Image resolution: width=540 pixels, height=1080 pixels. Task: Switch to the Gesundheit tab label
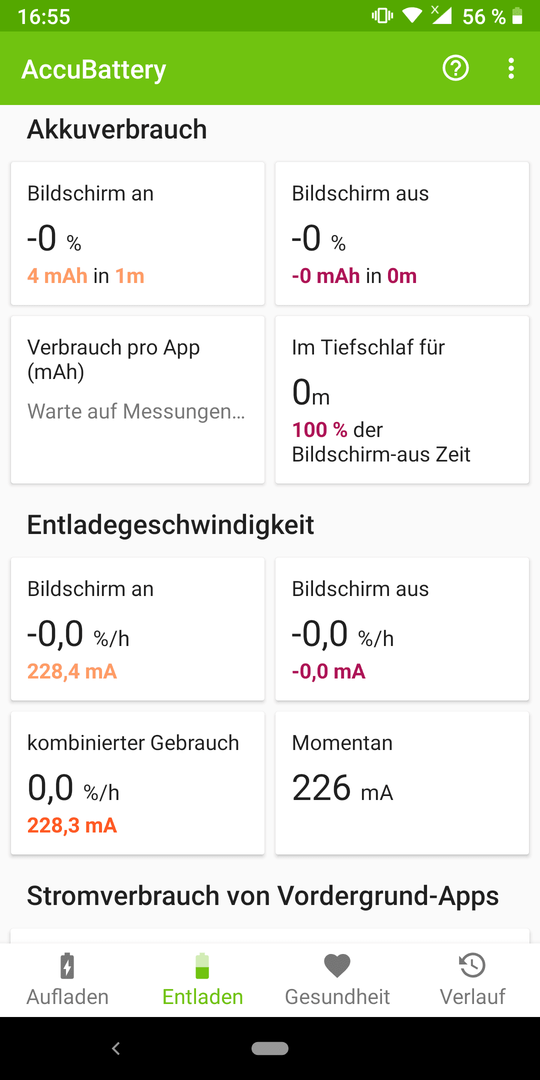[338, 997]
